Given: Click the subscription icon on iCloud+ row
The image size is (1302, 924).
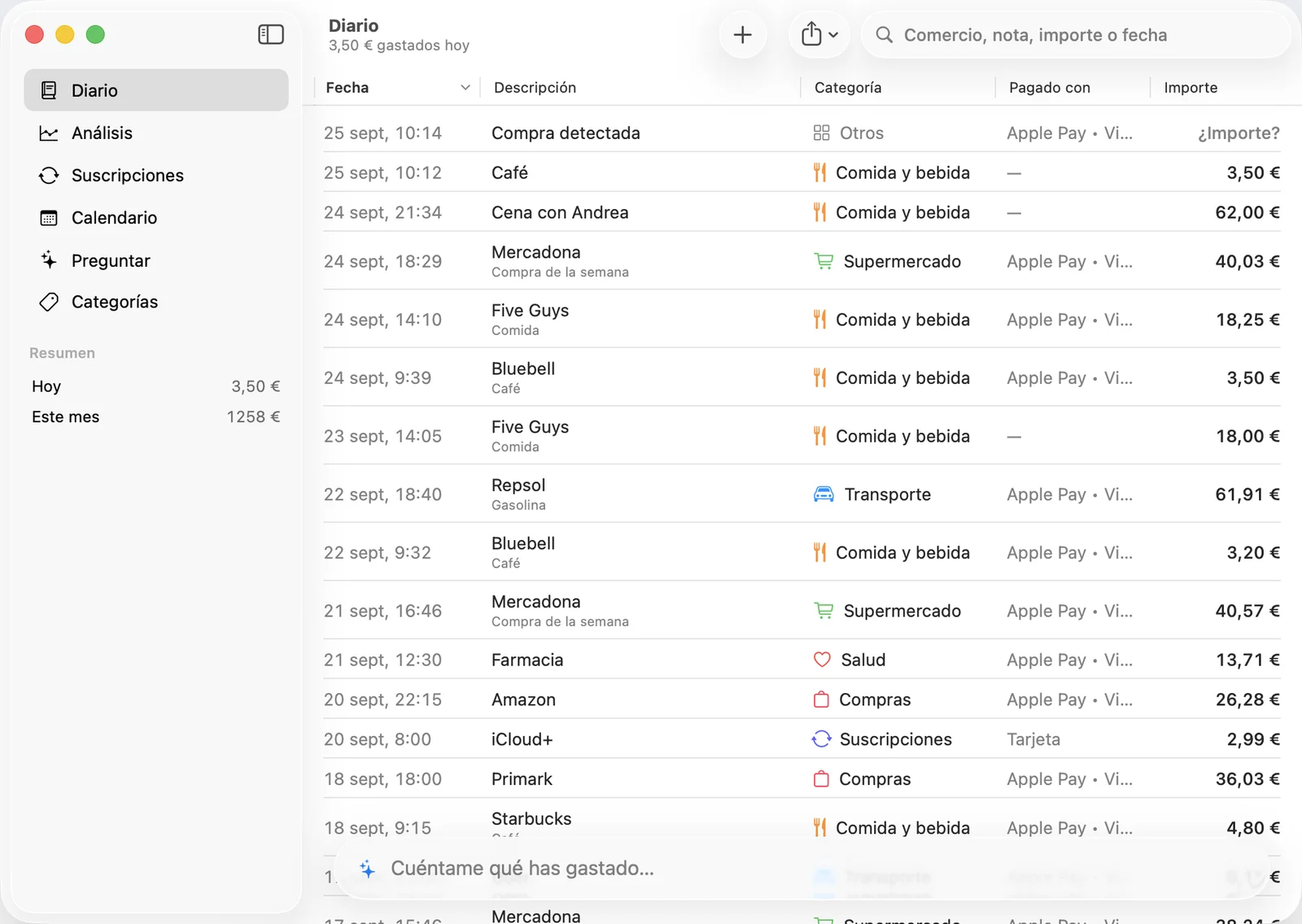Looking at the screenshot, I should pyautogui.click(x=821, y=739).
